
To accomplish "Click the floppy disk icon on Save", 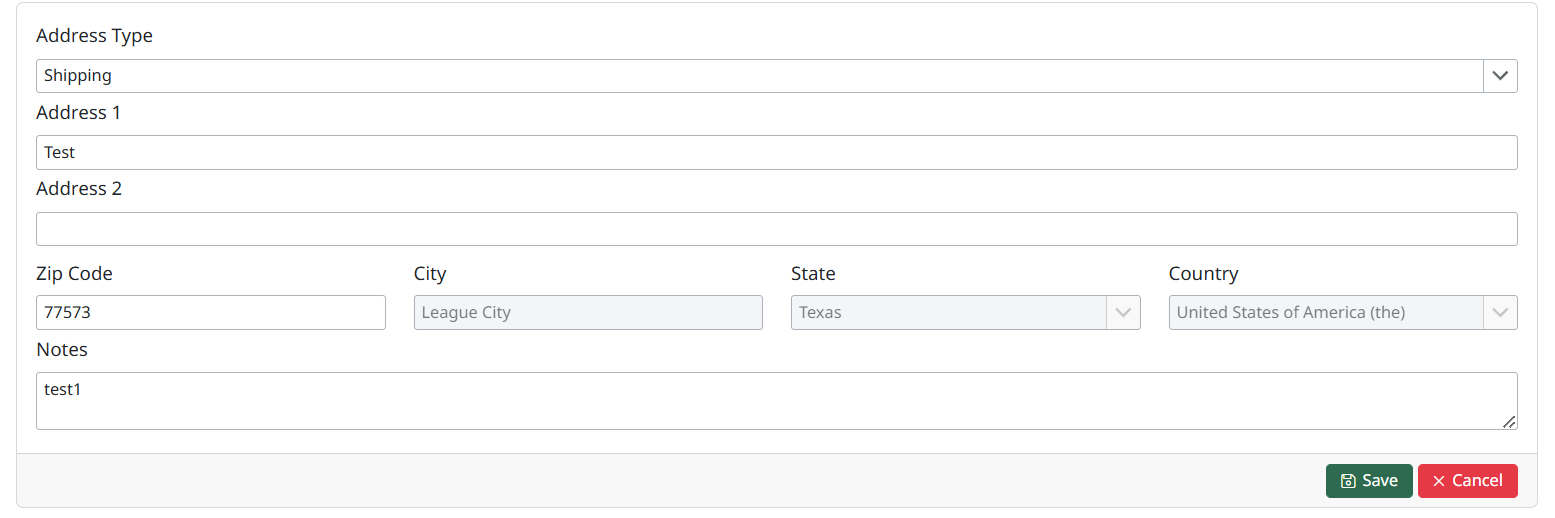I will tap(1347, 481).
